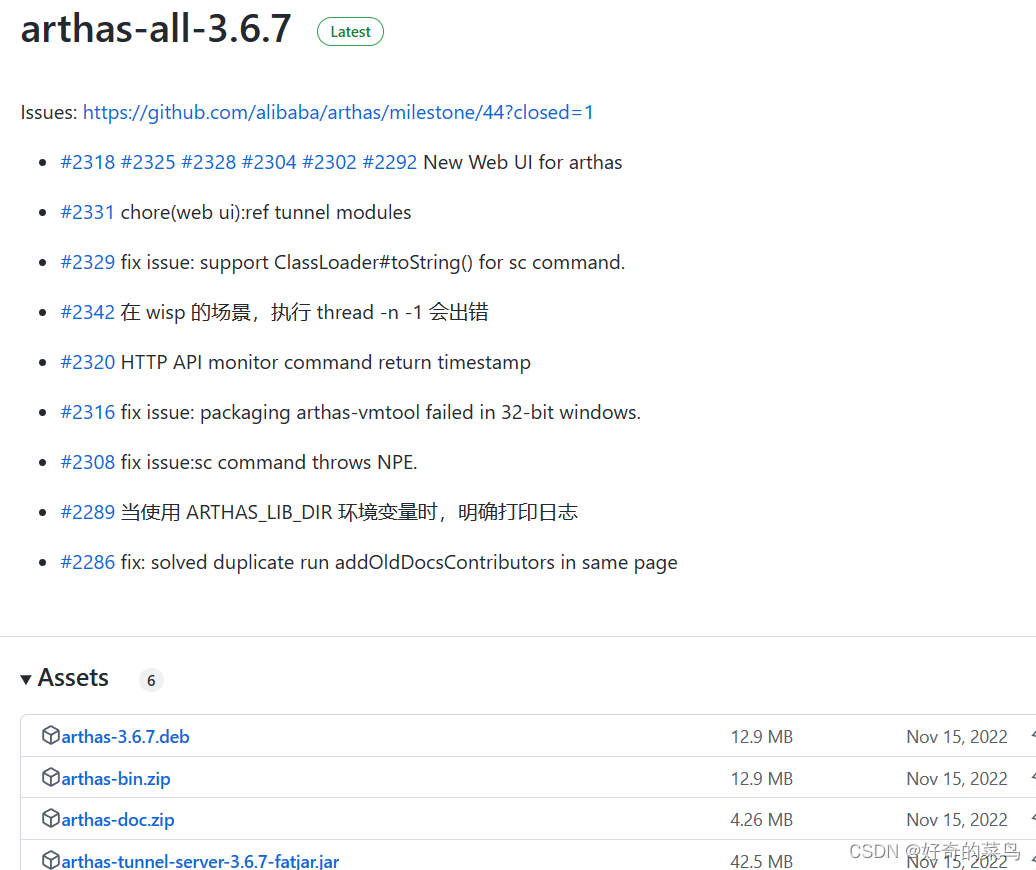The height and width of the screenshot is (870, 1036).
Task: Open issue #2342 about wisp thread error
Action: click(88, 311)
